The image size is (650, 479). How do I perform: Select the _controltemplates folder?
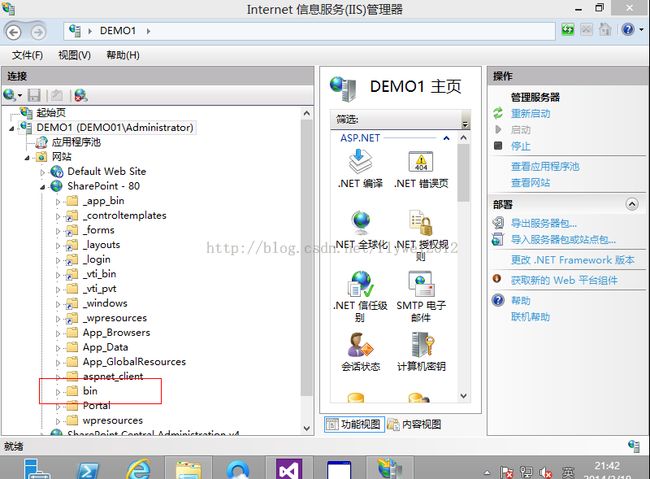point(124,215)
